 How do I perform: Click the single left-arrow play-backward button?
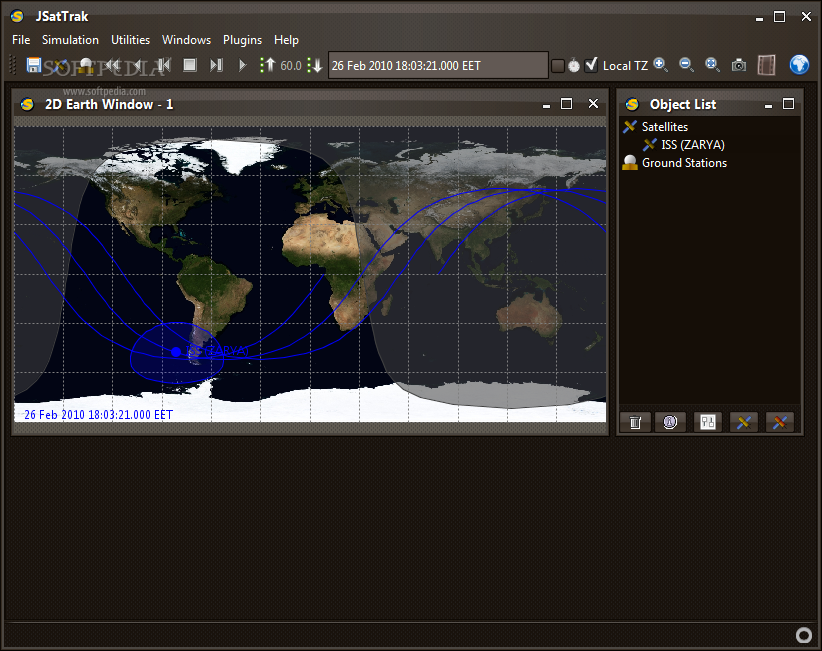coord(138,66)
